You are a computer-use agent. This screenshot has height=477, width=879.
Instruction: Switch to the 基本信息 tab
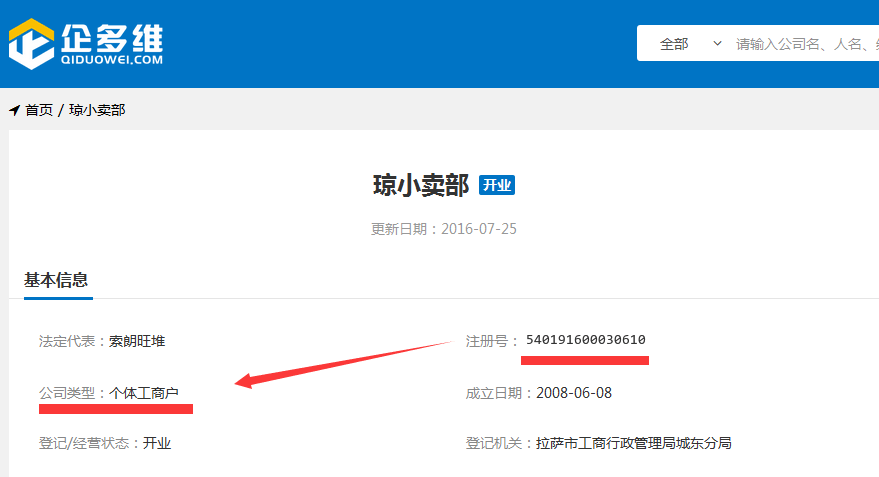[56, 280]
